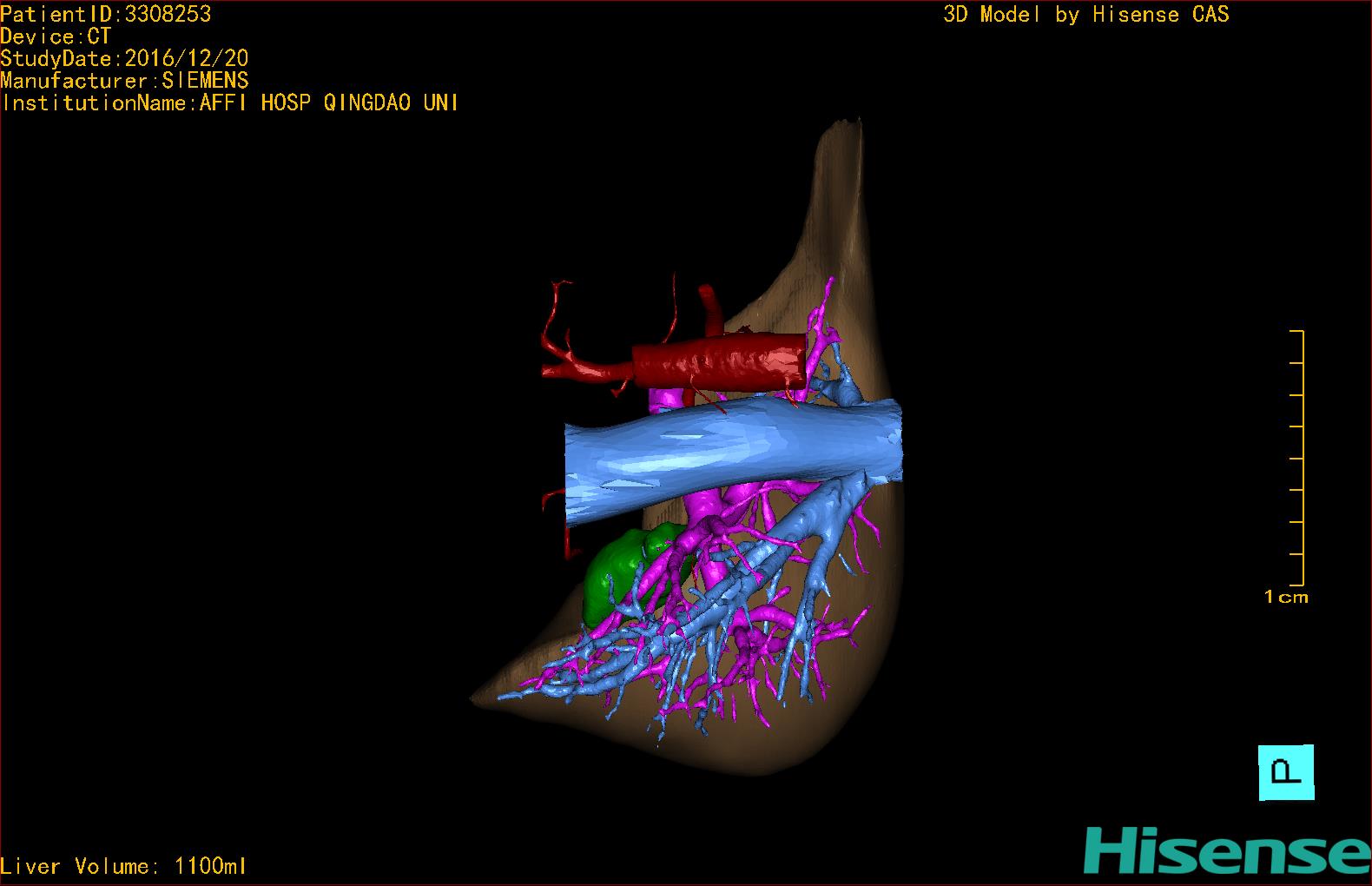Image resolution: width=1372 pixels, height=886 pixels.
Task: Click the "StudyDate:2016/12/20" text
Action: click(x=124, y=58)
